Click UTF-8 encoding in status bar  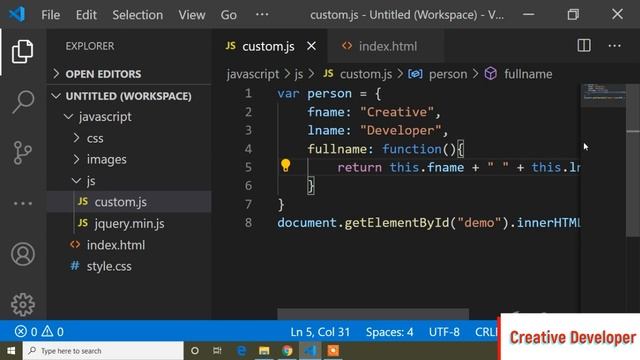click(x=444, y=332)
